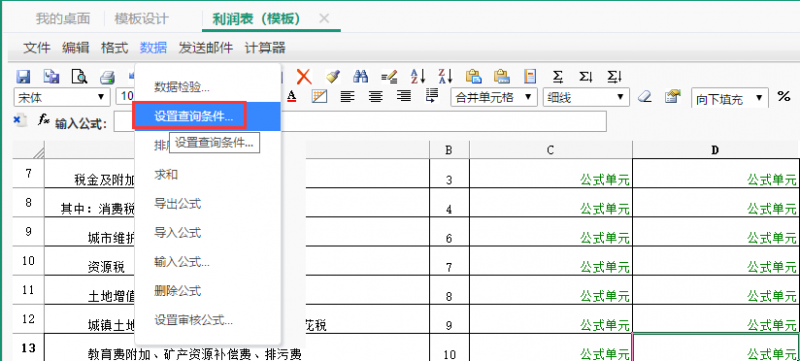The image size is (800, 361).
Task: Open the 宋体 font dropdown
Action: pyautogui.click(x=62, y=97)
